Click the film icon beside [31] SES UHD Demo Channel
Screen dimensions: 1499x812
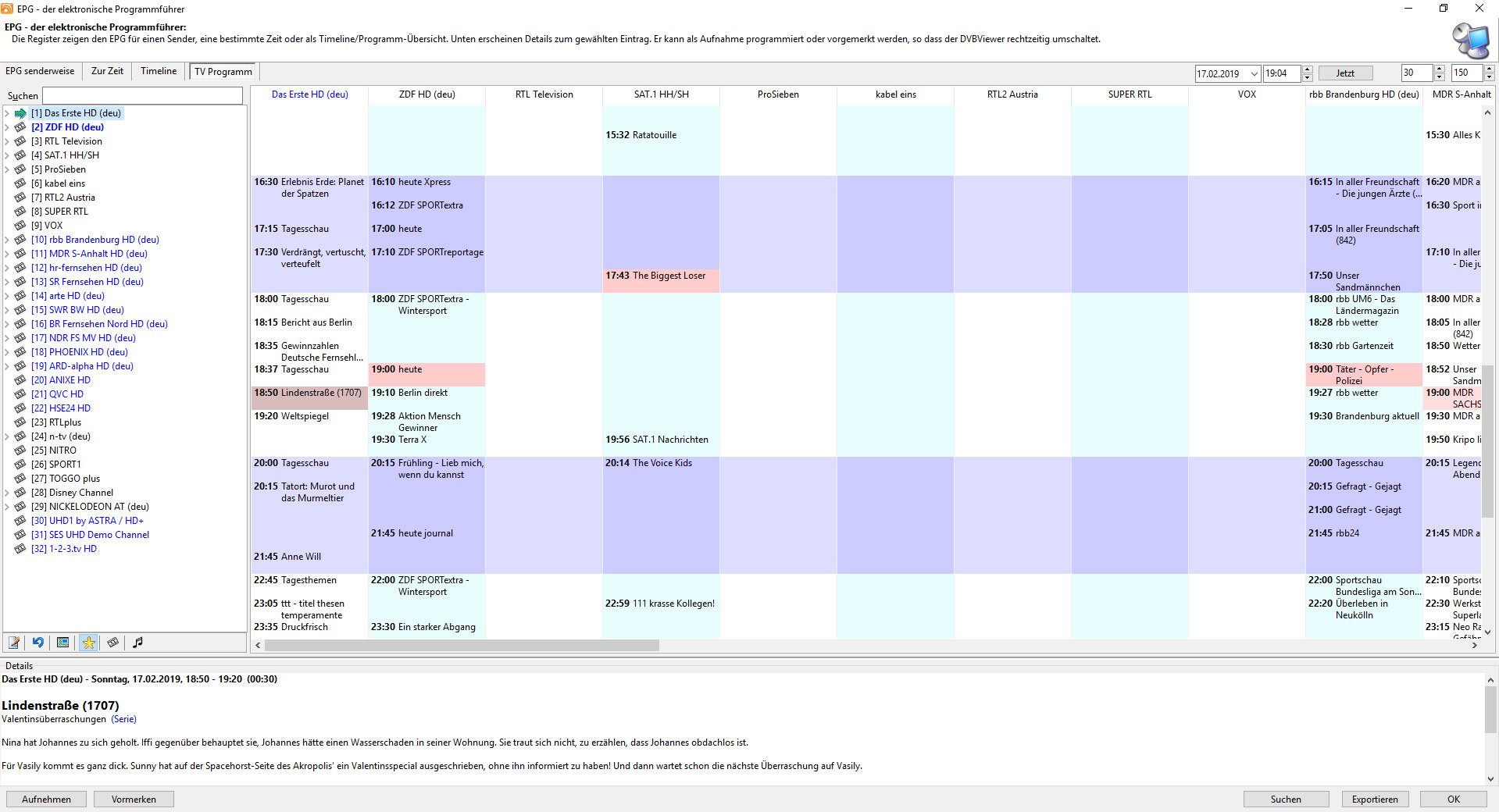pos(20,535)
